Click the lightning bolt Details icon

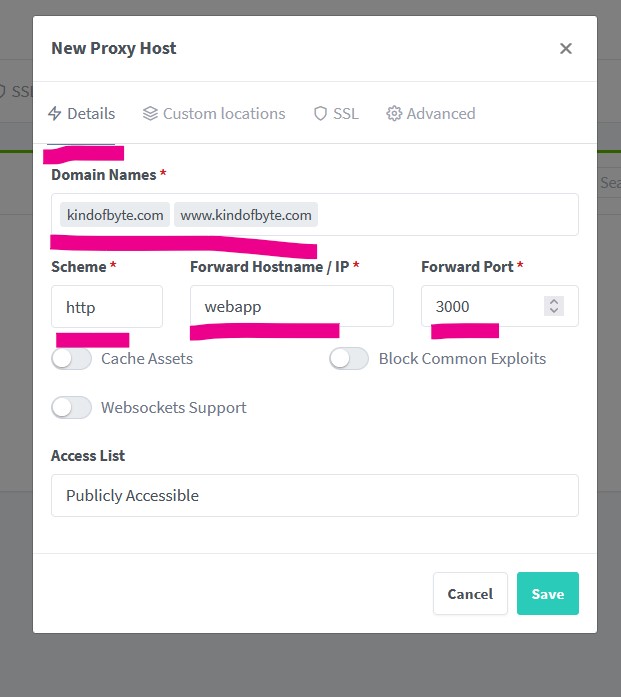(55, 114)
